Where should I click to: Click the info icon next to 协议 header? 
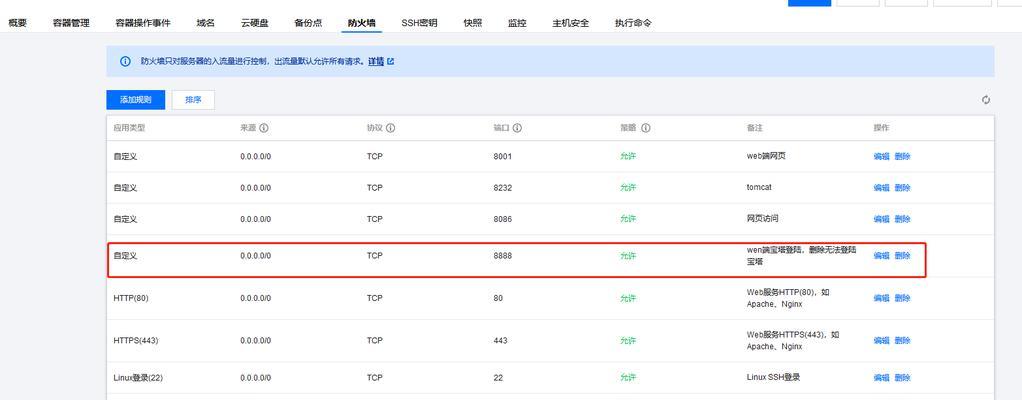390,128
